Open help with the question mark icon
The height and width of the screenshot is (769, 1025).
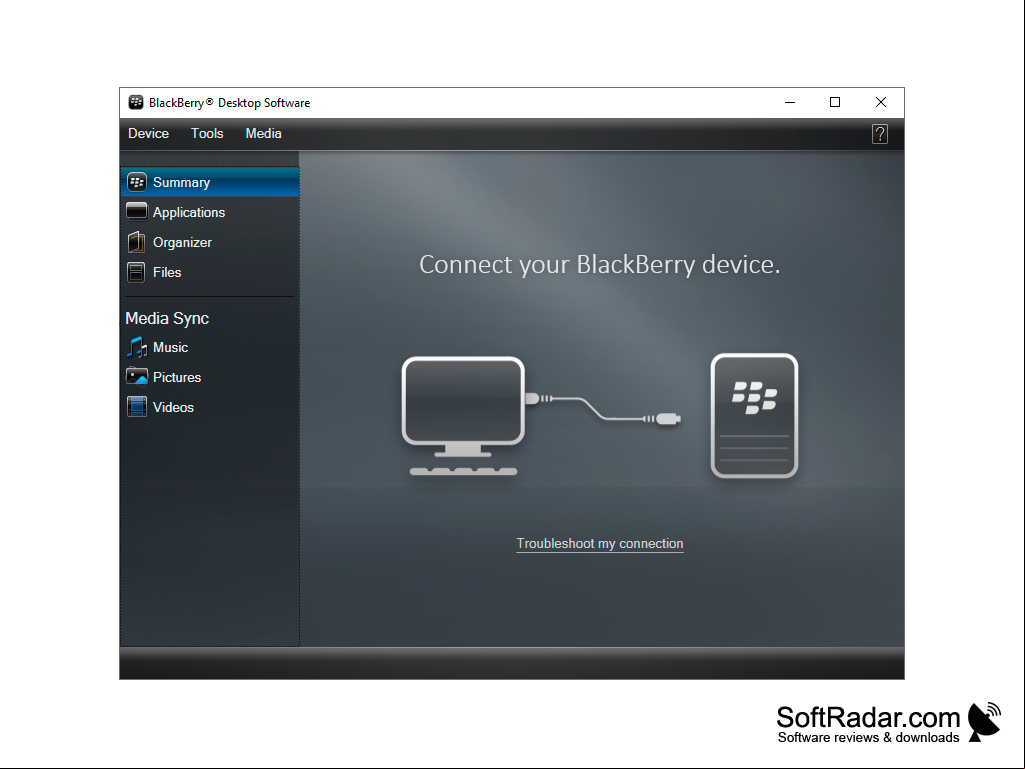click(880, 134)
